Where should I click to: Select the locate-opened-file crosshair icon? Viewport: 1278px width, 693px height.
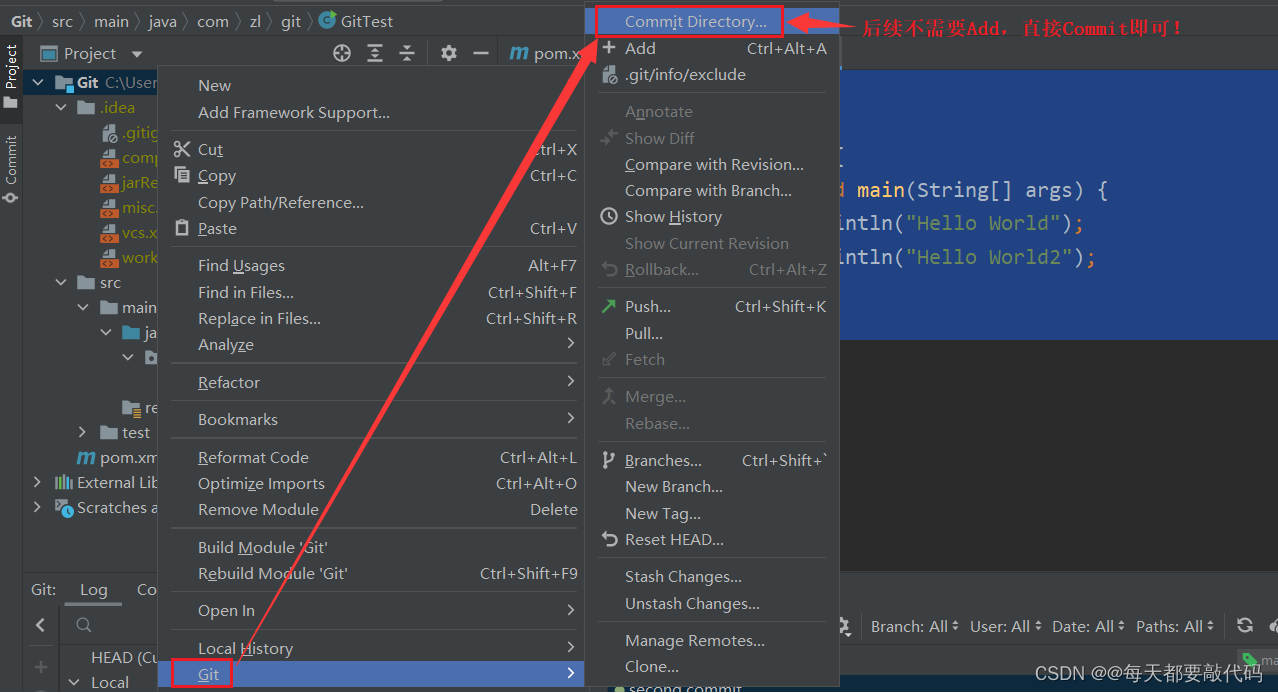[x=341, y=53]
